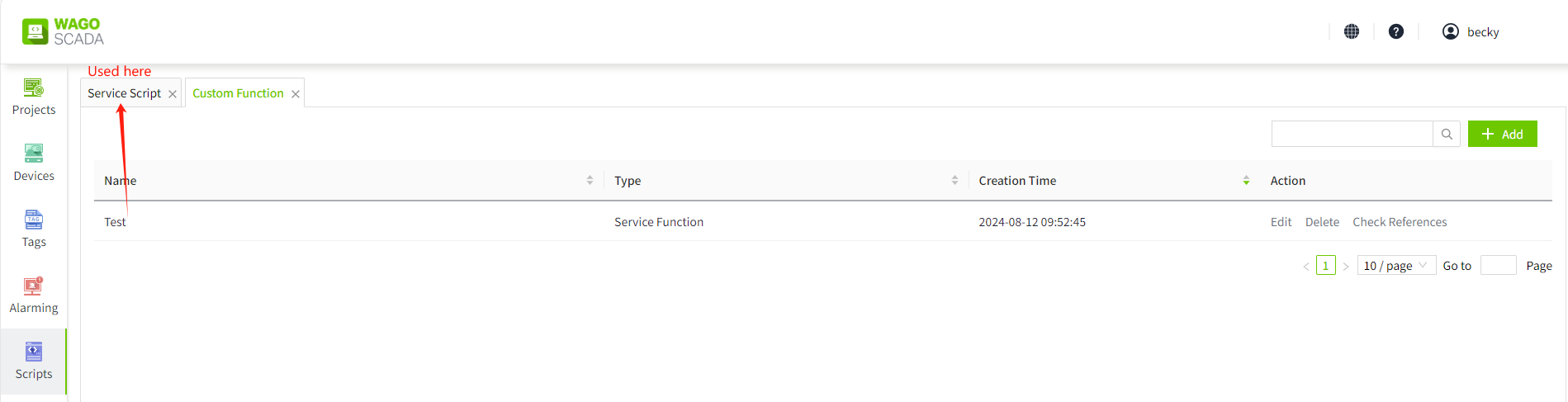Open the Alarming section
1568x402 pixels.
pos(34,295)
